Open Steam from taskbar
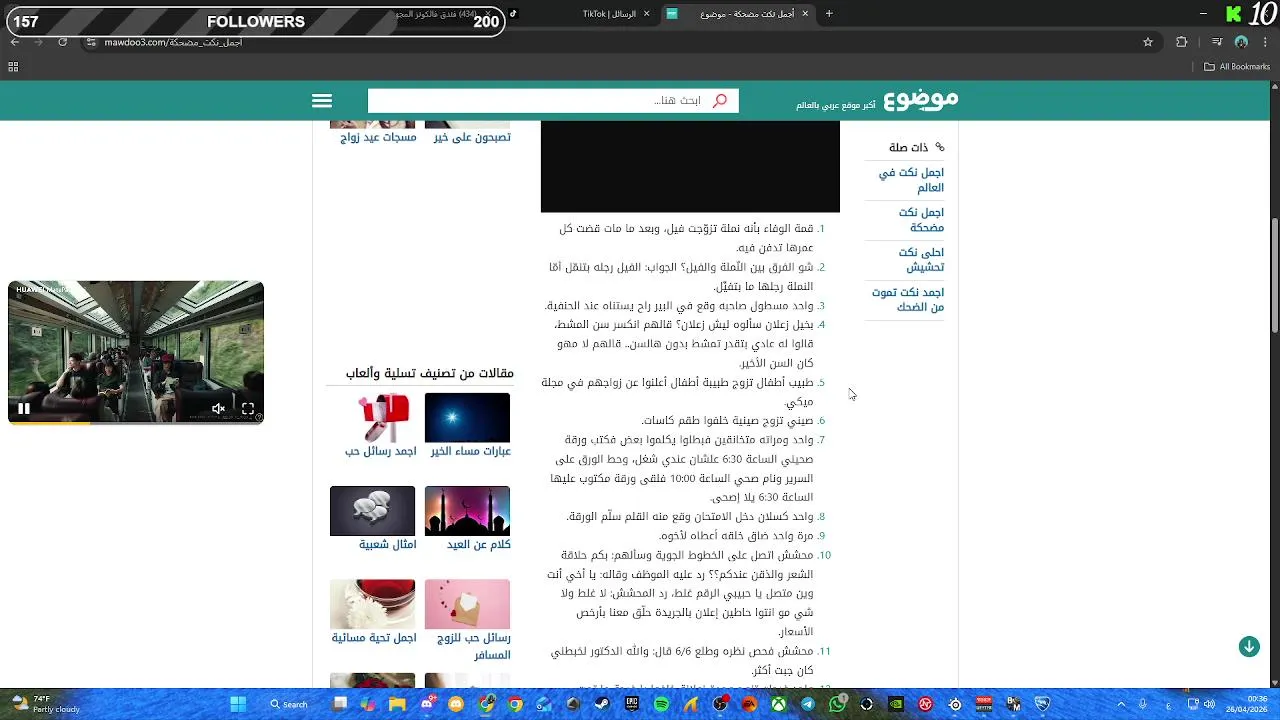 [x=602, y=704]
